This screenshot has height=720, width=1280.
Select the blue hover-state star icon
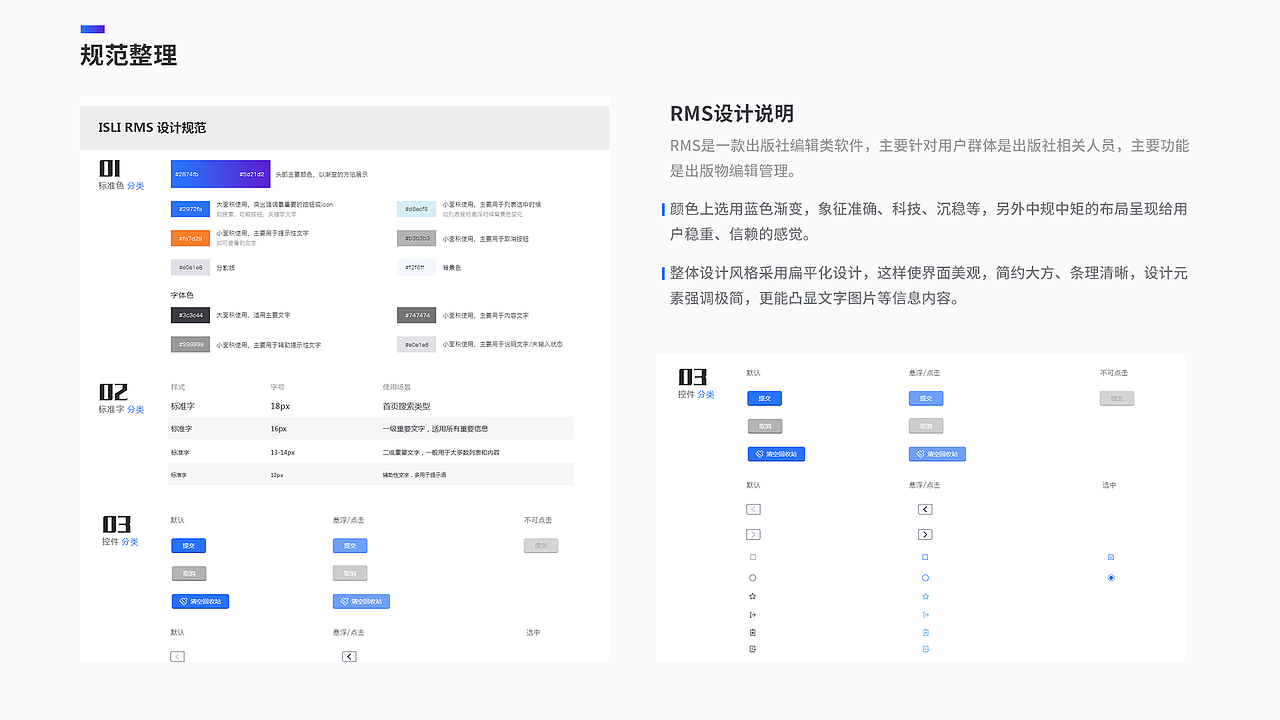point(925,596)
